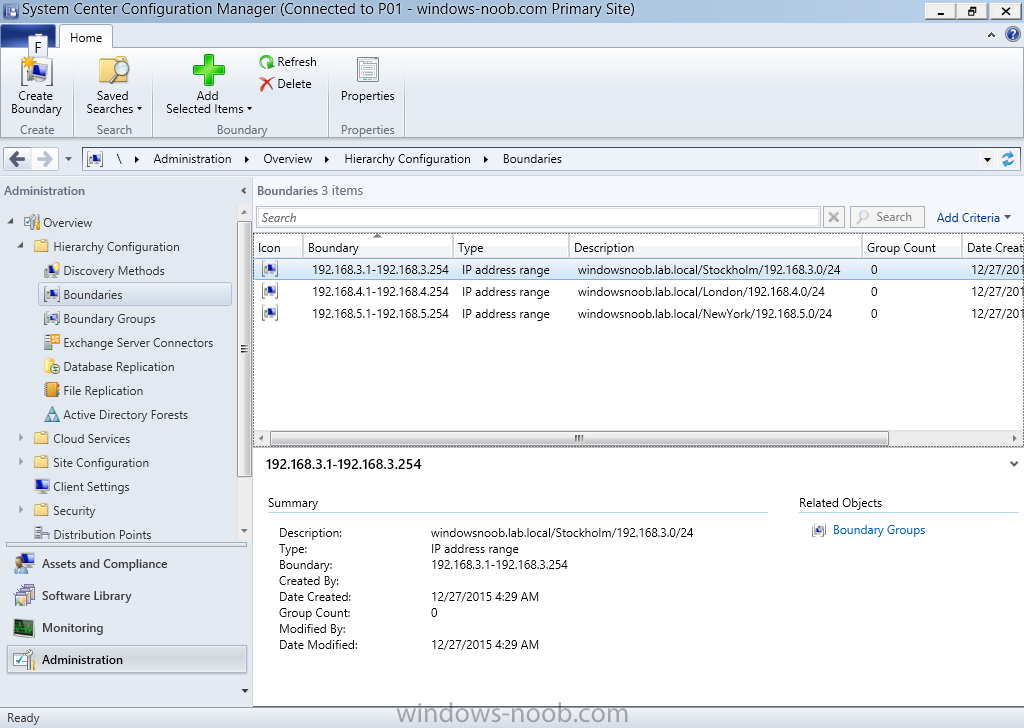Sort by the Boundary column header
This screenshot has height=728, width=1024.
click(378, 247)
